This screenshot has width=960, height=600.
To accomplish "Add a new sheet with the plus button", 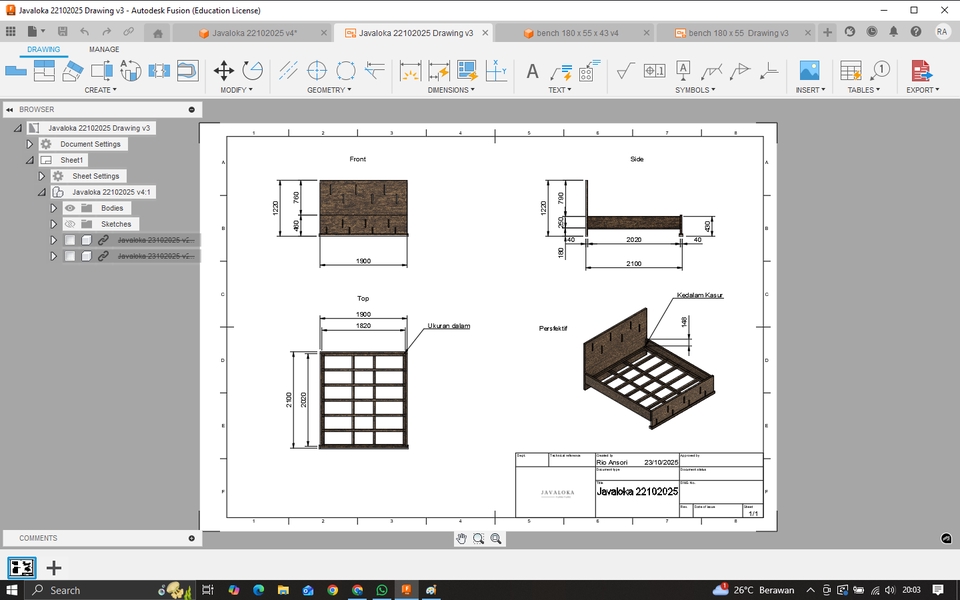I will [54, 568].
